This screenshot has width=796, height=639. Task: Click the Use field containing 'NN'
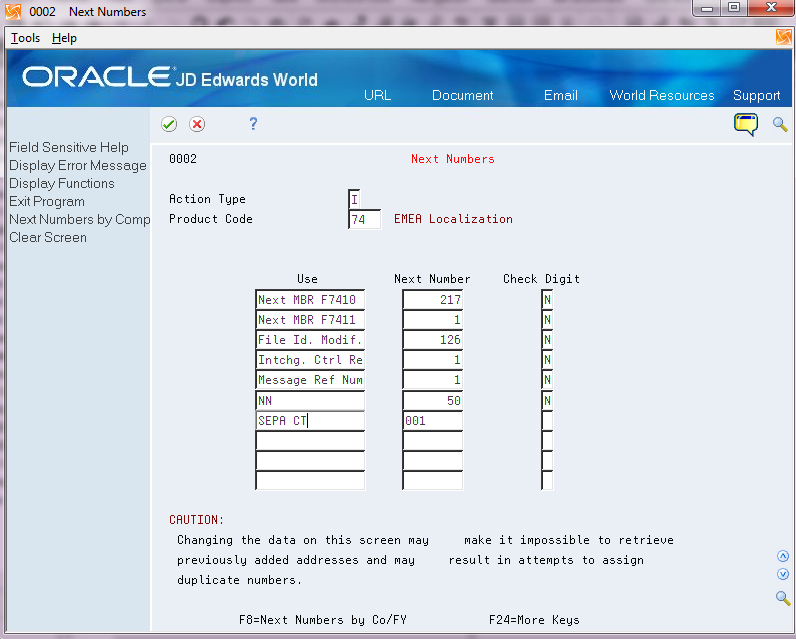(x=310, y=400)
